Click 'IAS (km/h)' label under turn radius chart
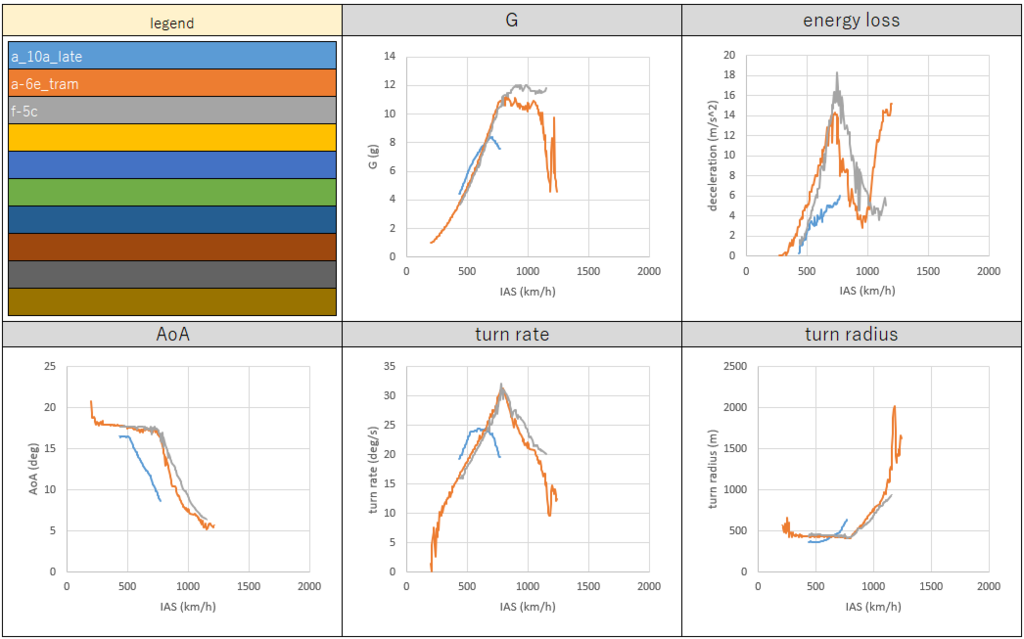The height and width of the screenshot is (639, 1024). pos(867,605)
